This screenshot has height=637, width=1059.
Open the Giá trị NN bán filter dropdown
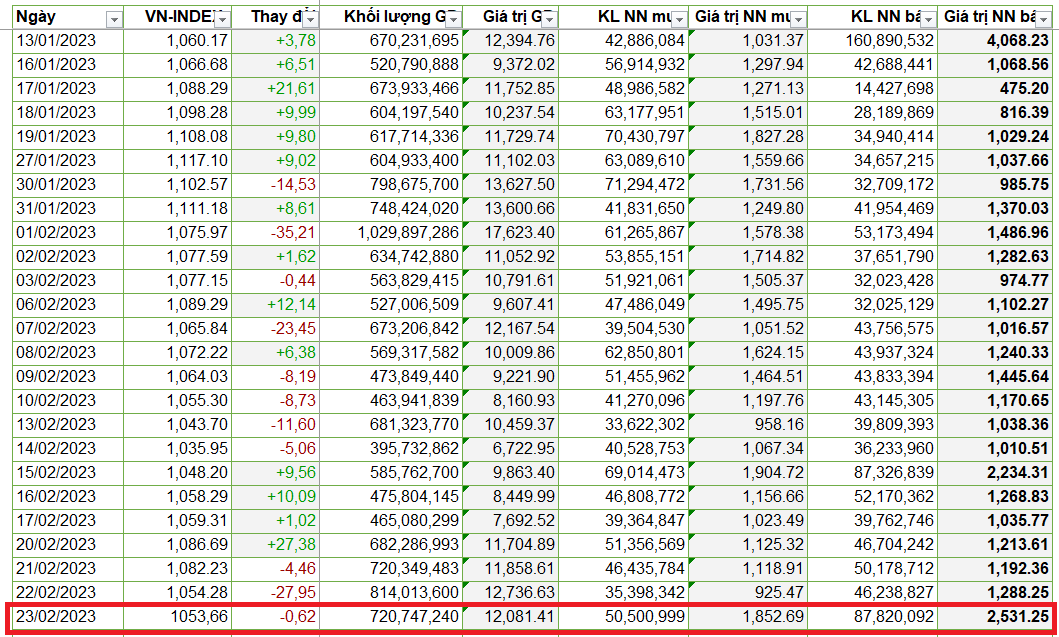coord(1044,20)
